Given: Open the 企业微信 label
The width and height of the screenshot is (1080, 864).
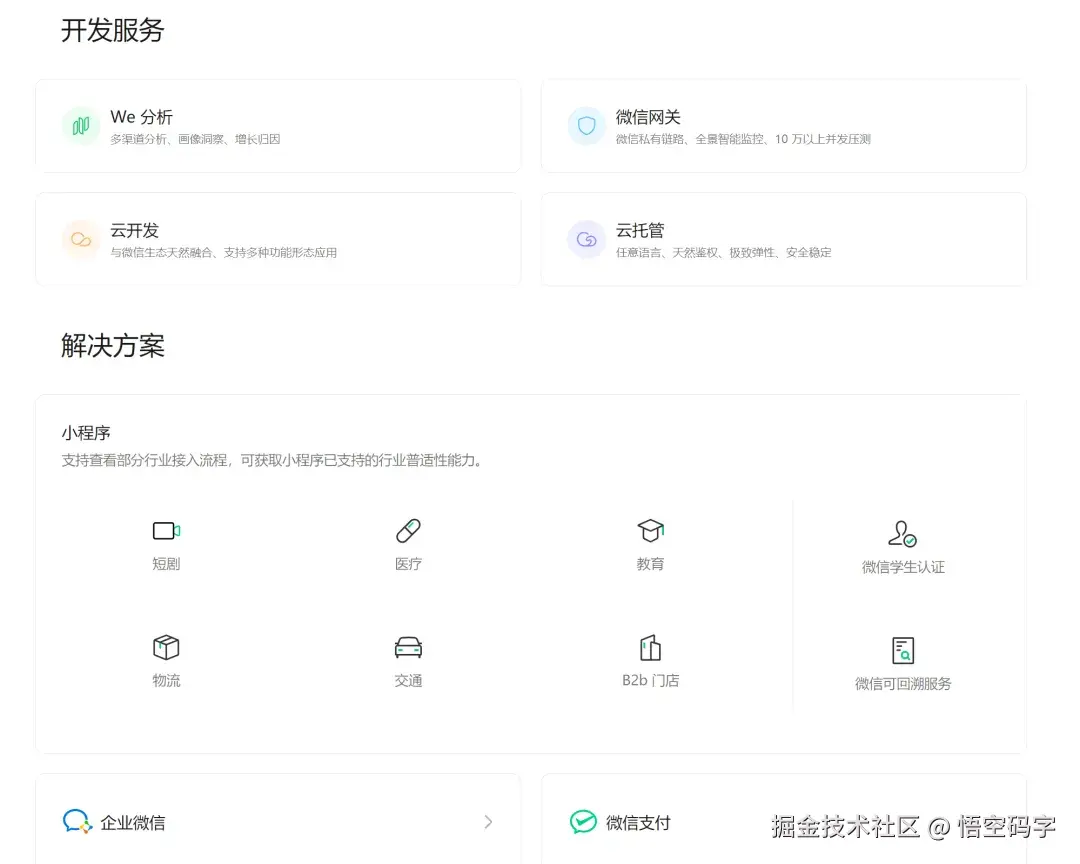Looking at the screenshot, I should coord(132,823).
